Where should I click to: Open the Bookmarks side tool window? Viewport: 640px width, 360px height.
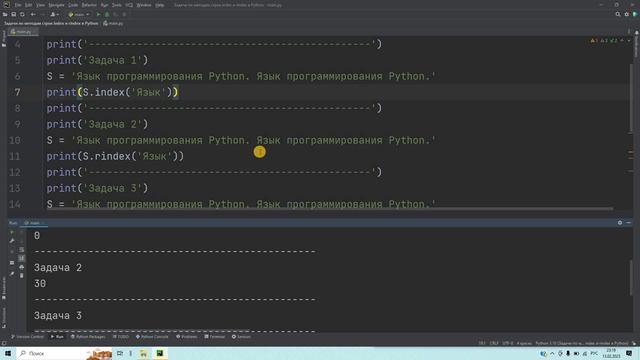(x=4, y=288)
